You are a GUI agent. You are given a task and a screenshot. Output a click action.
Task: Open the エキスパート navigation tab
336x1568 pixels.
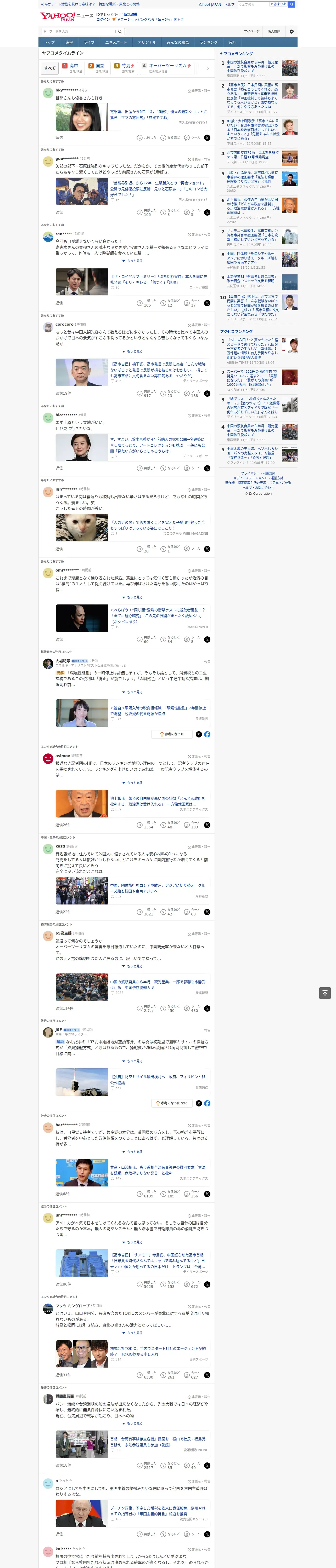[x=116, y=43]
